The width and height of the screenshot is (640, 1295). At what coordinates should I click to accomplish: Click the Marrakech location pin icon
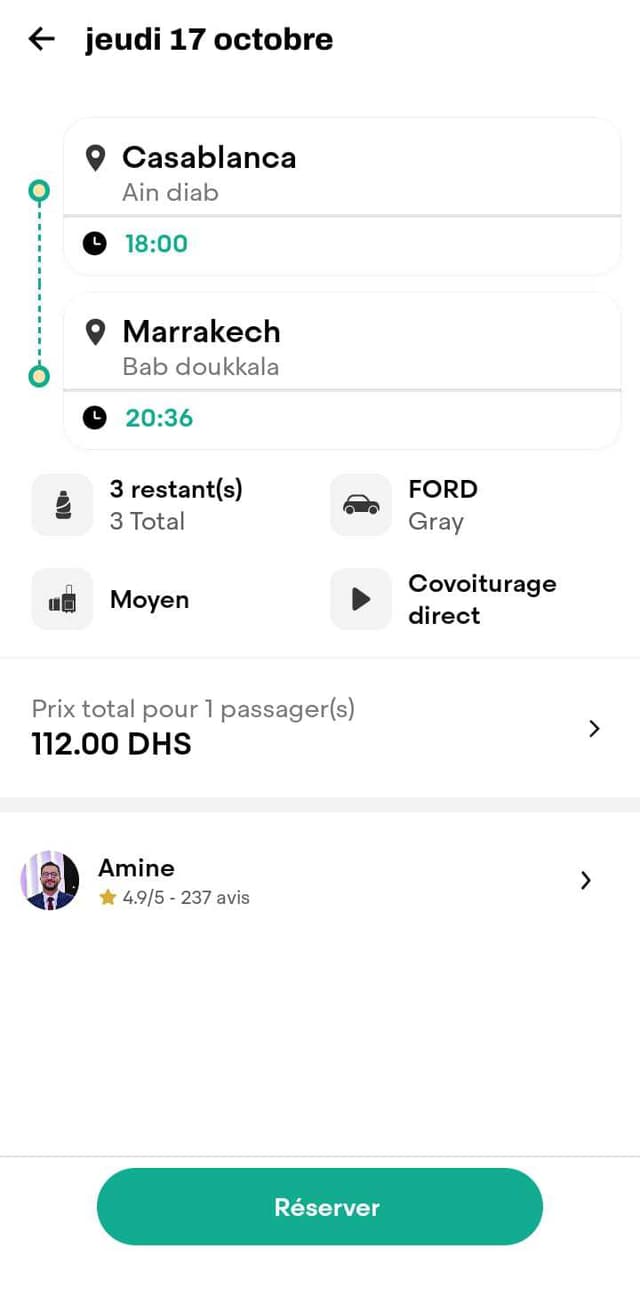95,332
